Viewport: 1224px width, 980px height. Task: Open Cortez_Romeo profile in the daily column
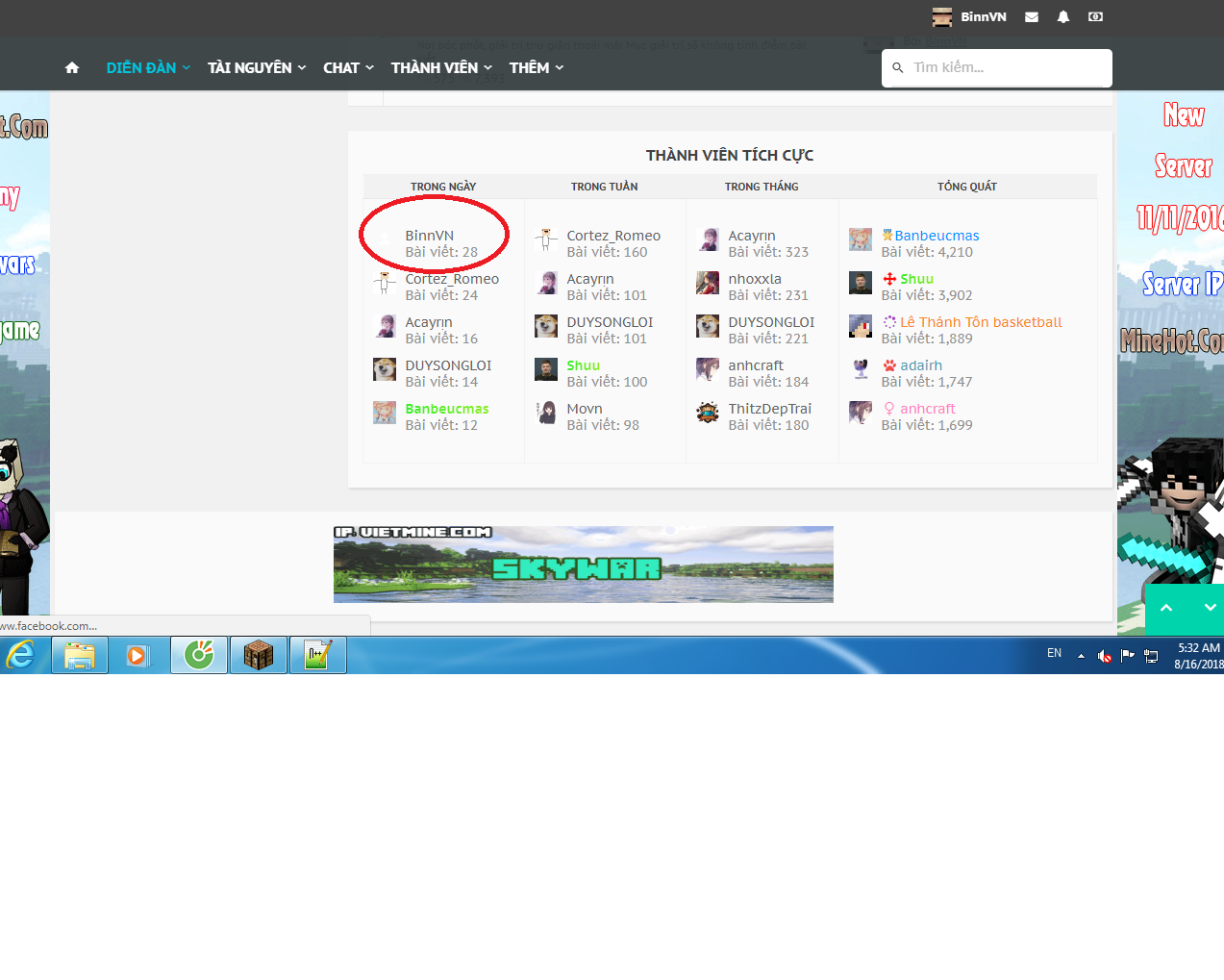(x=452, y=279)
